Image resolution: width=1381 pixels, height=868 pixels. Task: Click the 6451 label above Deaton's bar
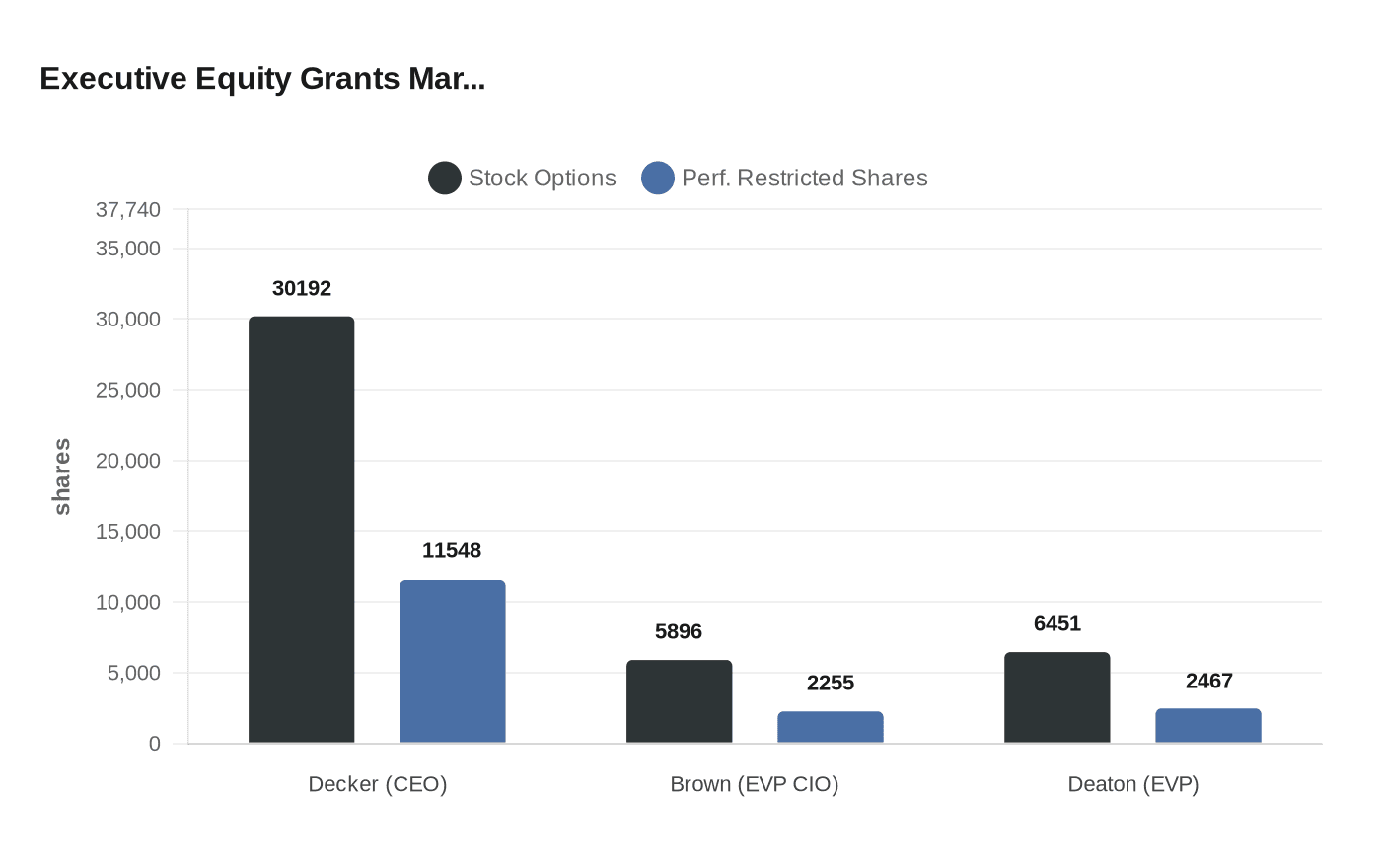coord(1056,624)
